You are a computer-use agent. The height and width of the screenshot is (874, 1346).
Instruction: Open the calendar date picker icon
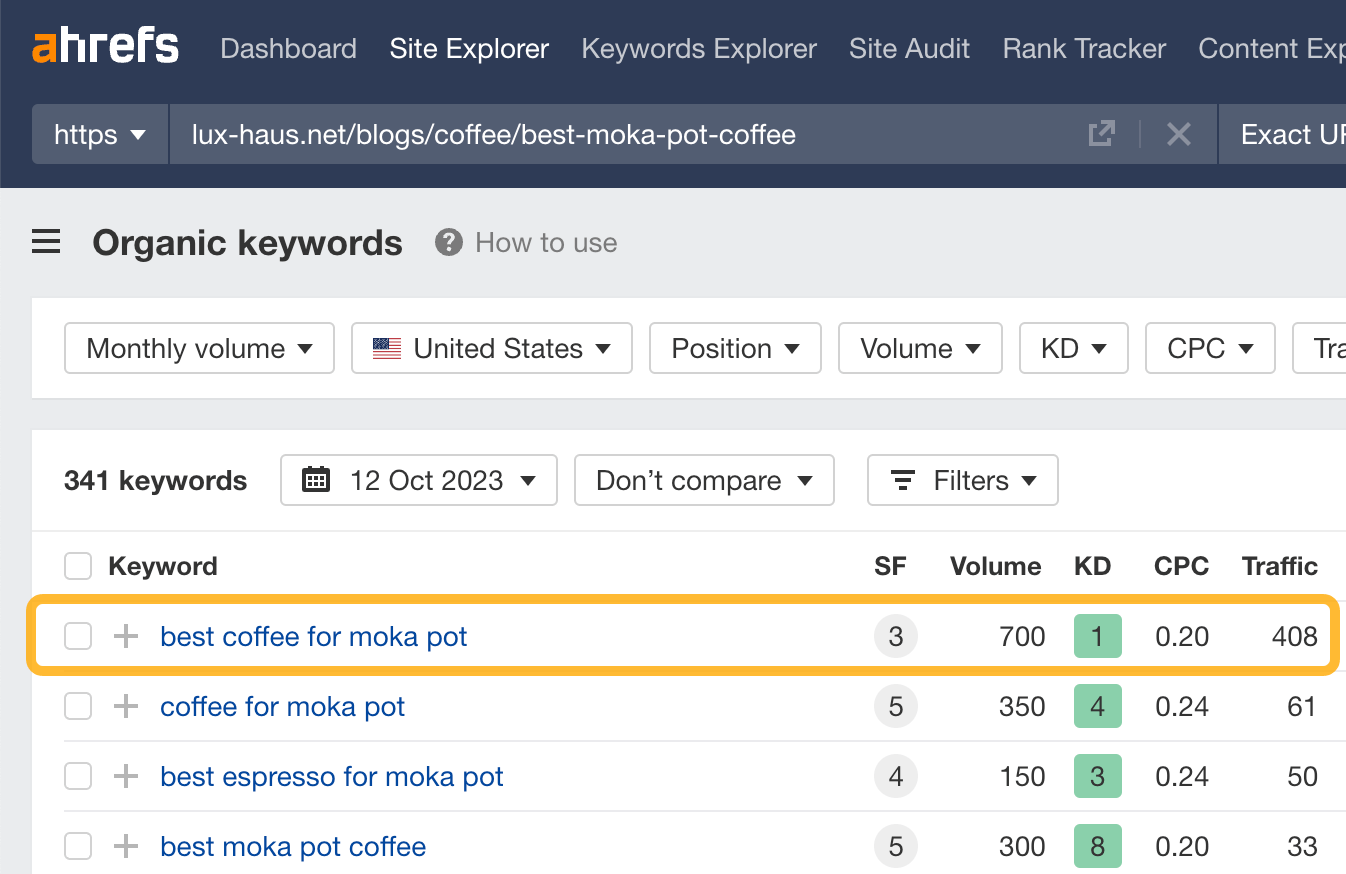click(x=316, y=480)
